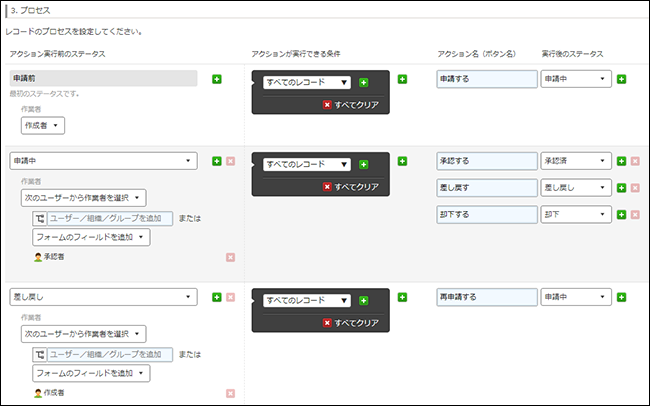Clear all conditions in 申請前 row
The image size is (650, 406).
pyautogui.click(x=351, y=105)
